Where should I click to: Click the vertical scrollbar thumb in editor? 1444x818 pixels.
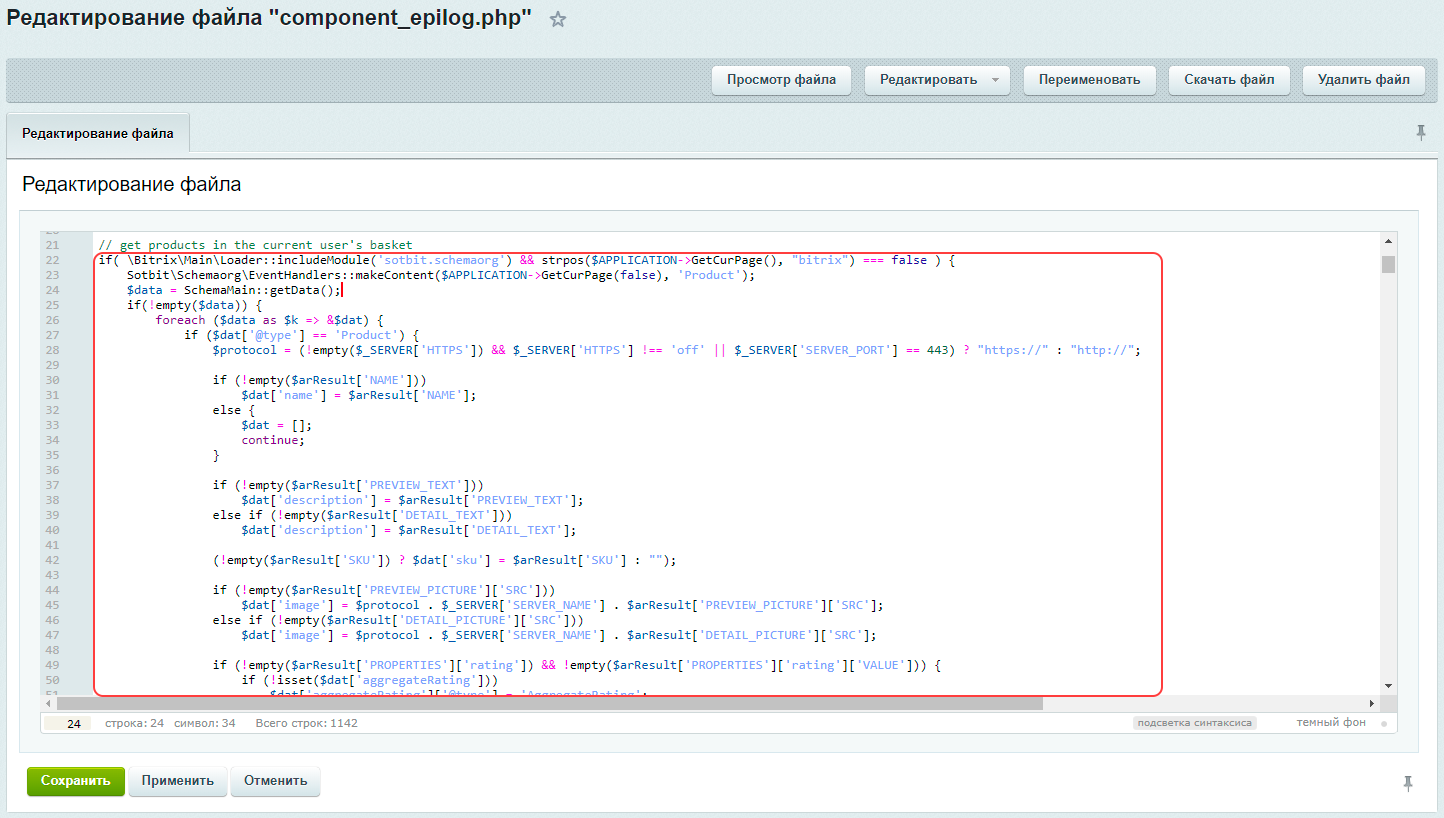point(1388,264)
